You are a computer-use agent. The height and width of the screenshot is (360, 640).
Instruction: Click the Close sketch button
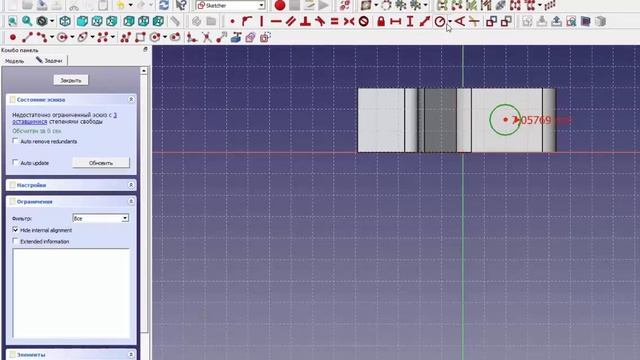tap(71, 80)
